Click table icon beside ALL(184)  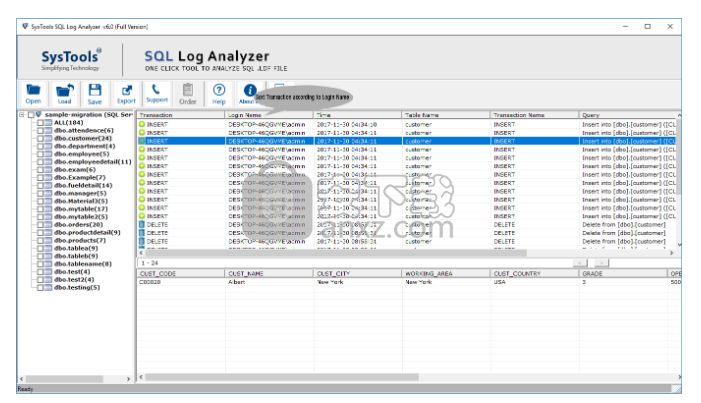(x=48, y=123)
